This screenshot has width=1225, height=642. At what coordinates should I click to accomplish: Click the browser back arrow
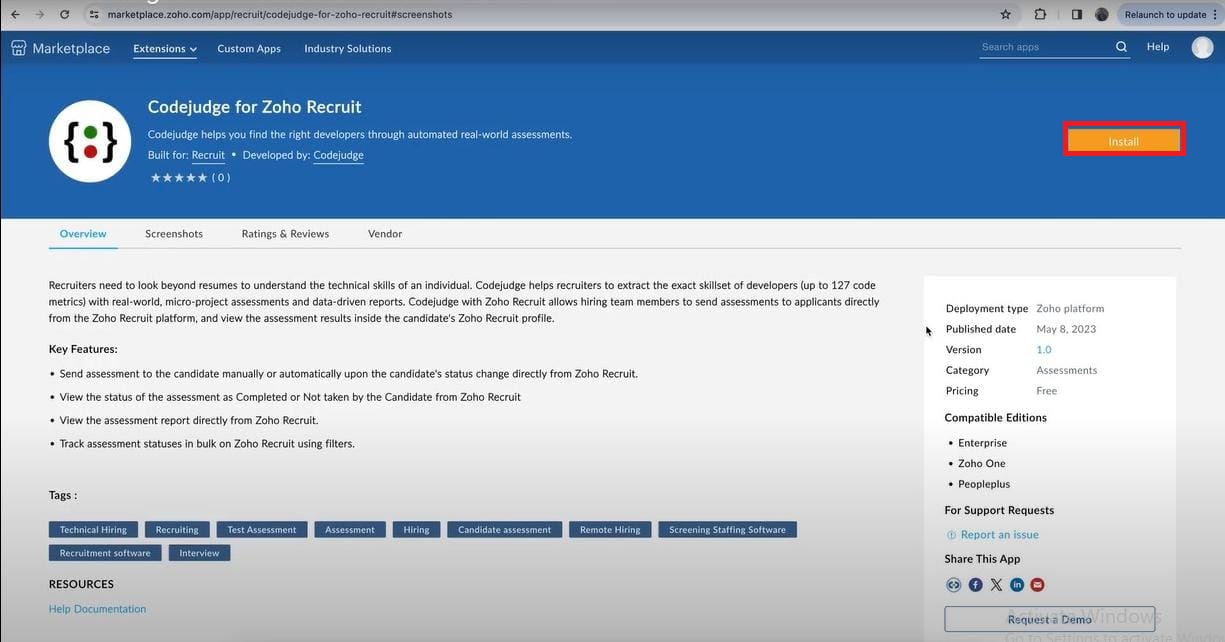14,15
